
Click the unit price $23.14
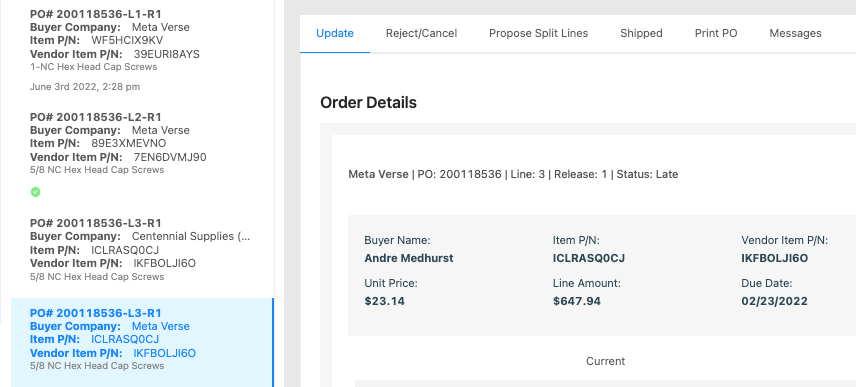point(384,301)
